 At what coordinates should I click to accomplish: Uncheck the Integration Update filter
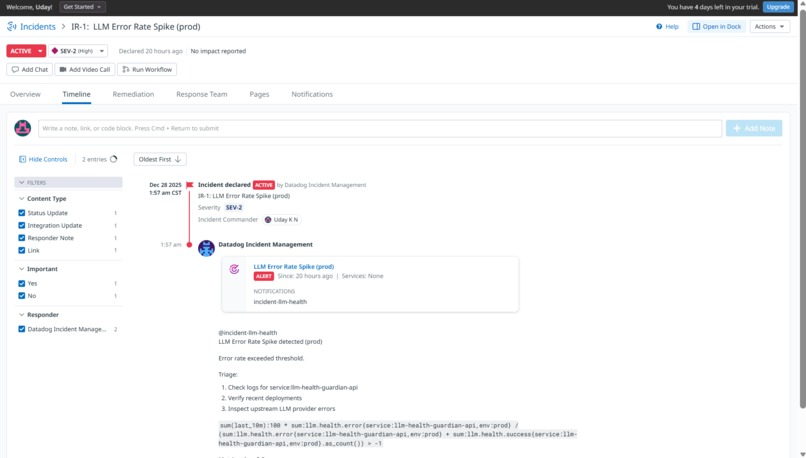tap(22, 225)
